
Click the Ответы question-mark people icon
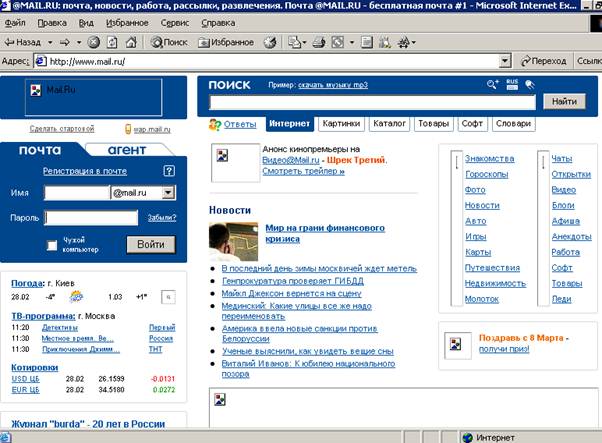click(x=215, y=124)
